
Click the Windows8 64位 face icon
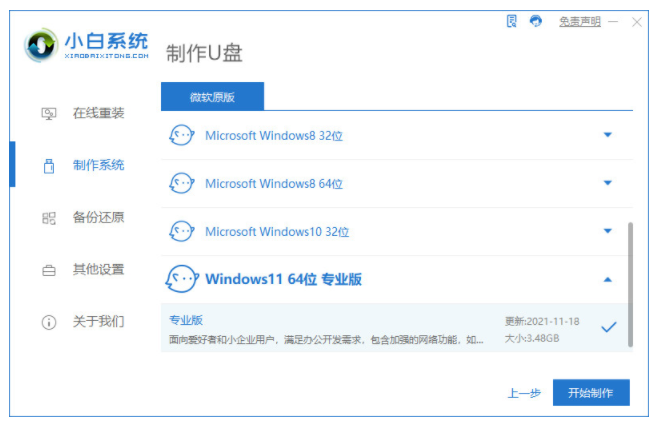(x=181, y=183)
